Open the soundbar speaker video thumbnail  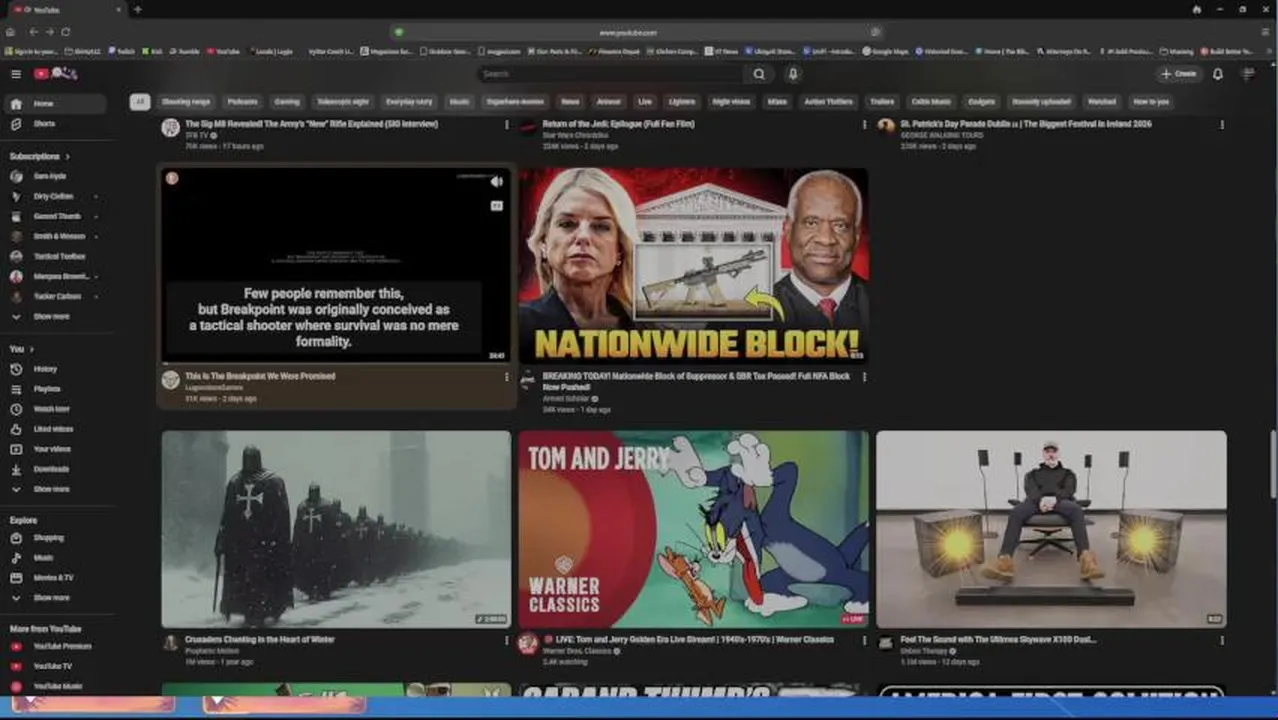point(1051,529)
